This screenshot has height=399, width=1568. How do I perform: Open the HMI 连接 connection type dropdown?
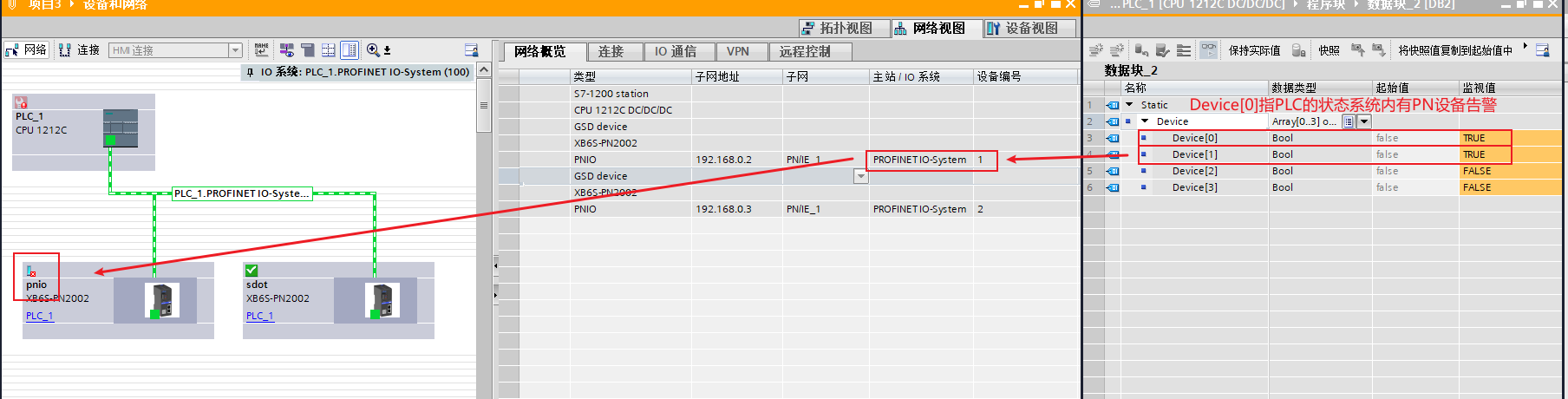(235, 50)
